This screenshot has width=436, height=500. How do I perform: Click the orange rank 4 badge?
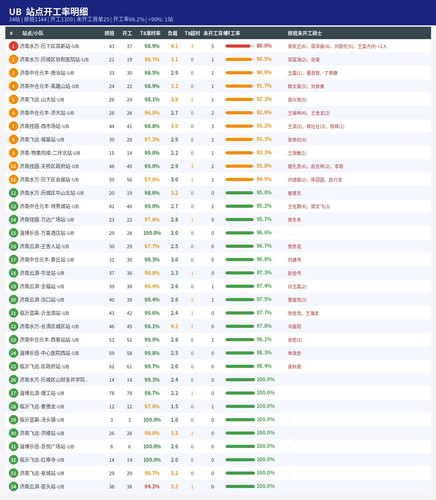pyautogui.click(x=13, y=86)
